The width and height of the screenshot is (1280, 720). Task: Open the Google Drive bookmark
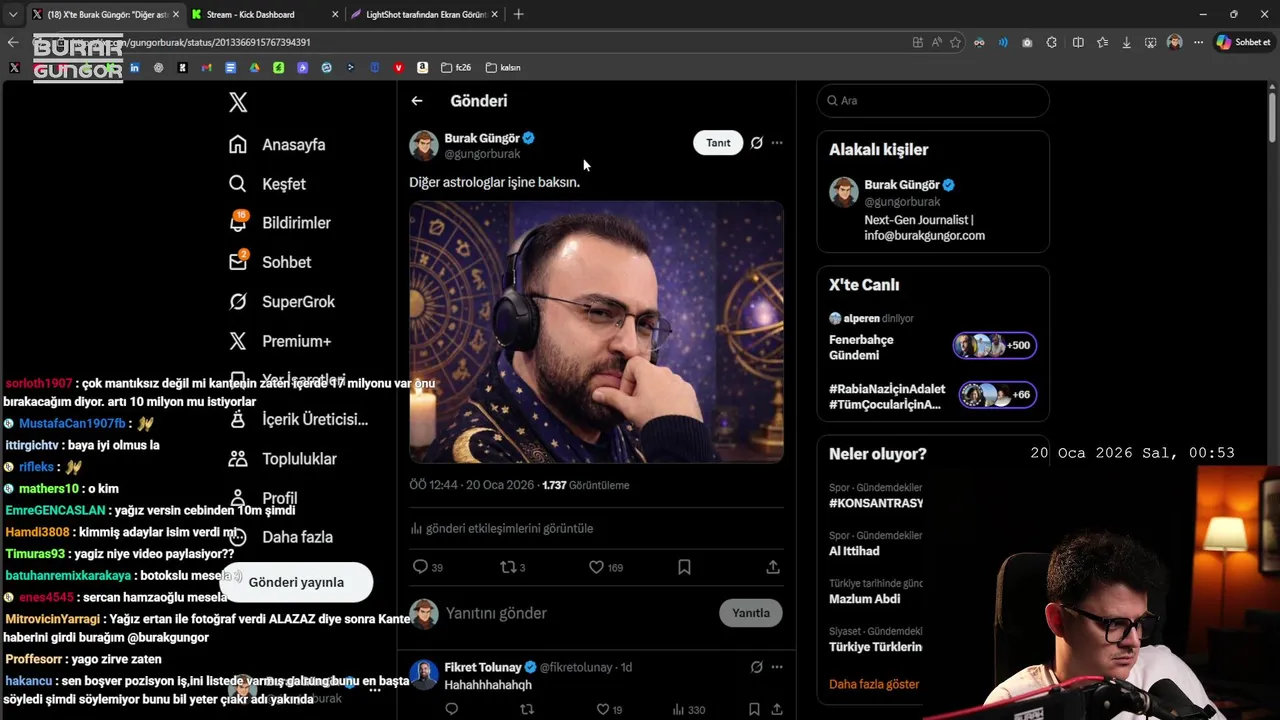(254, 67)
